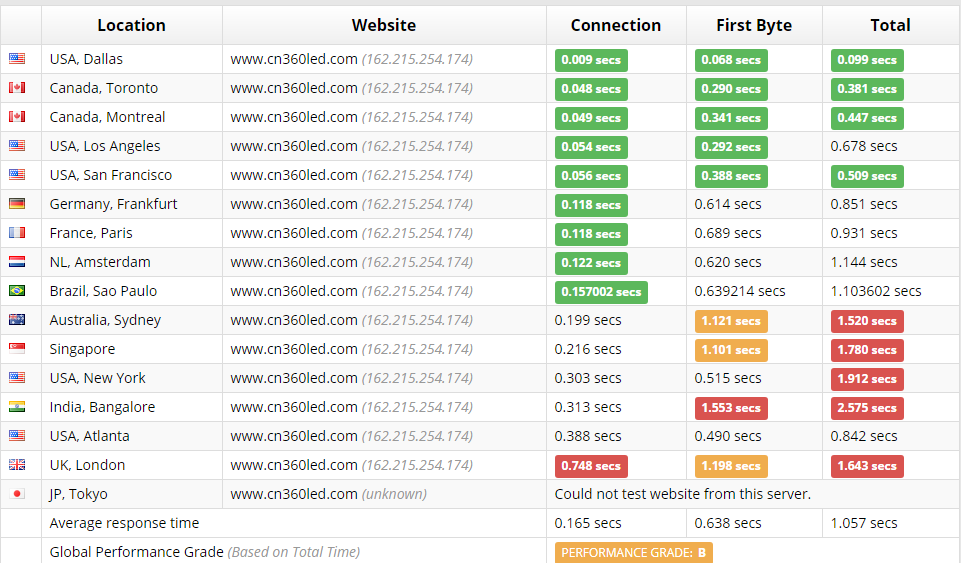Click the orange 1.121 secs first byte badge
Image resolution: width=961 pixels, height=563 pixels.
coord(731,321)
